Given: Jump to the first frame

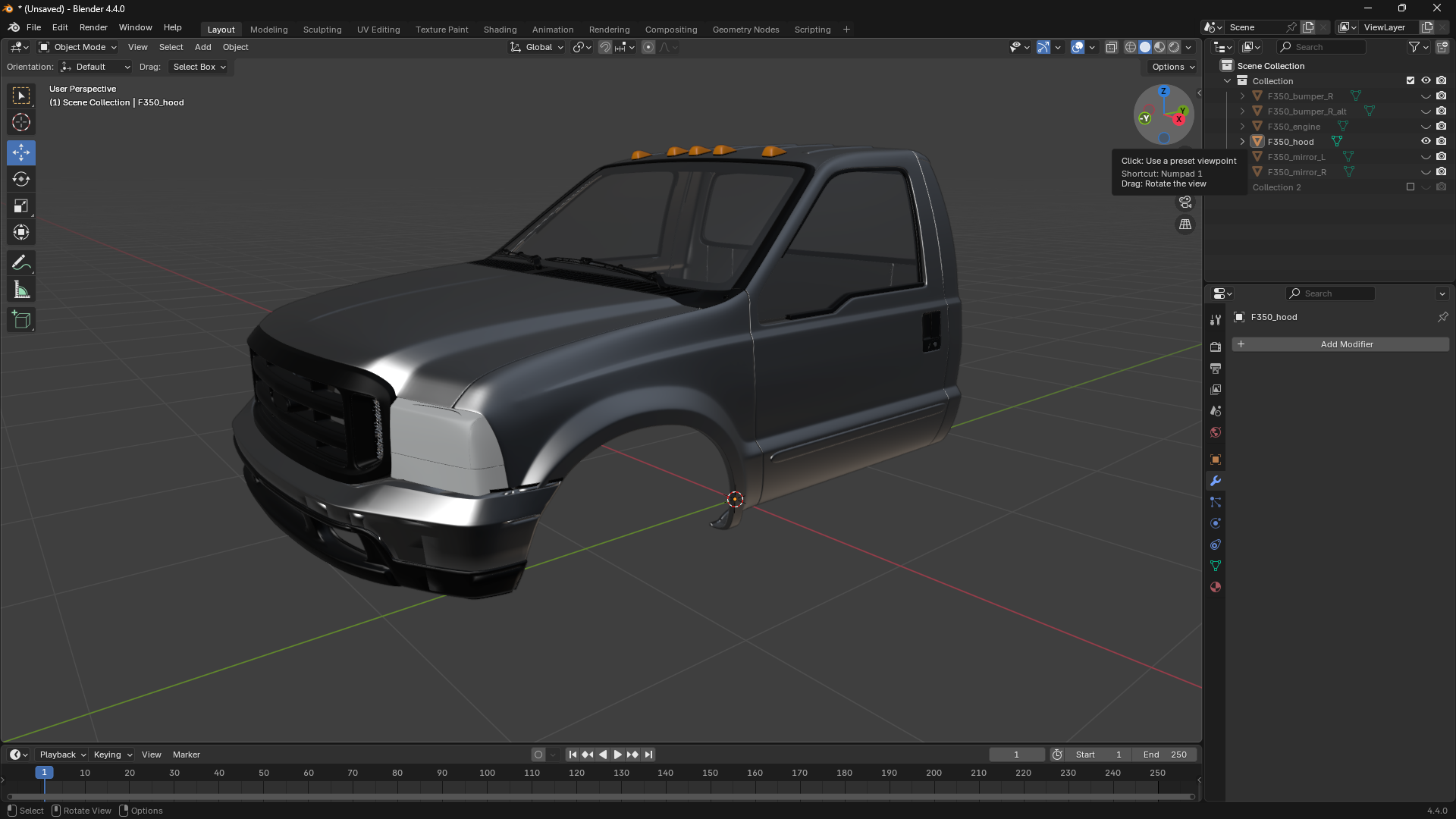Looking at the screenshot, I should click(573, 755).
